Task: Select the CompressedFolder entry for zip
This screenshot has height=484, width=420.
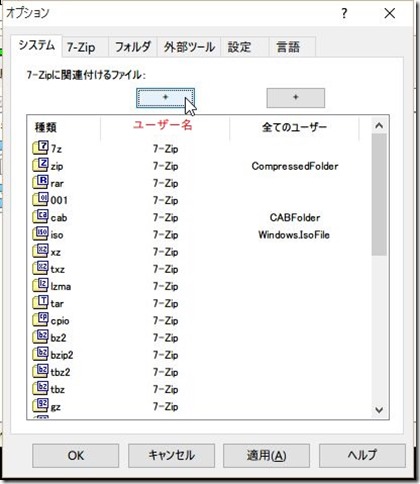Action: point(295,166)
